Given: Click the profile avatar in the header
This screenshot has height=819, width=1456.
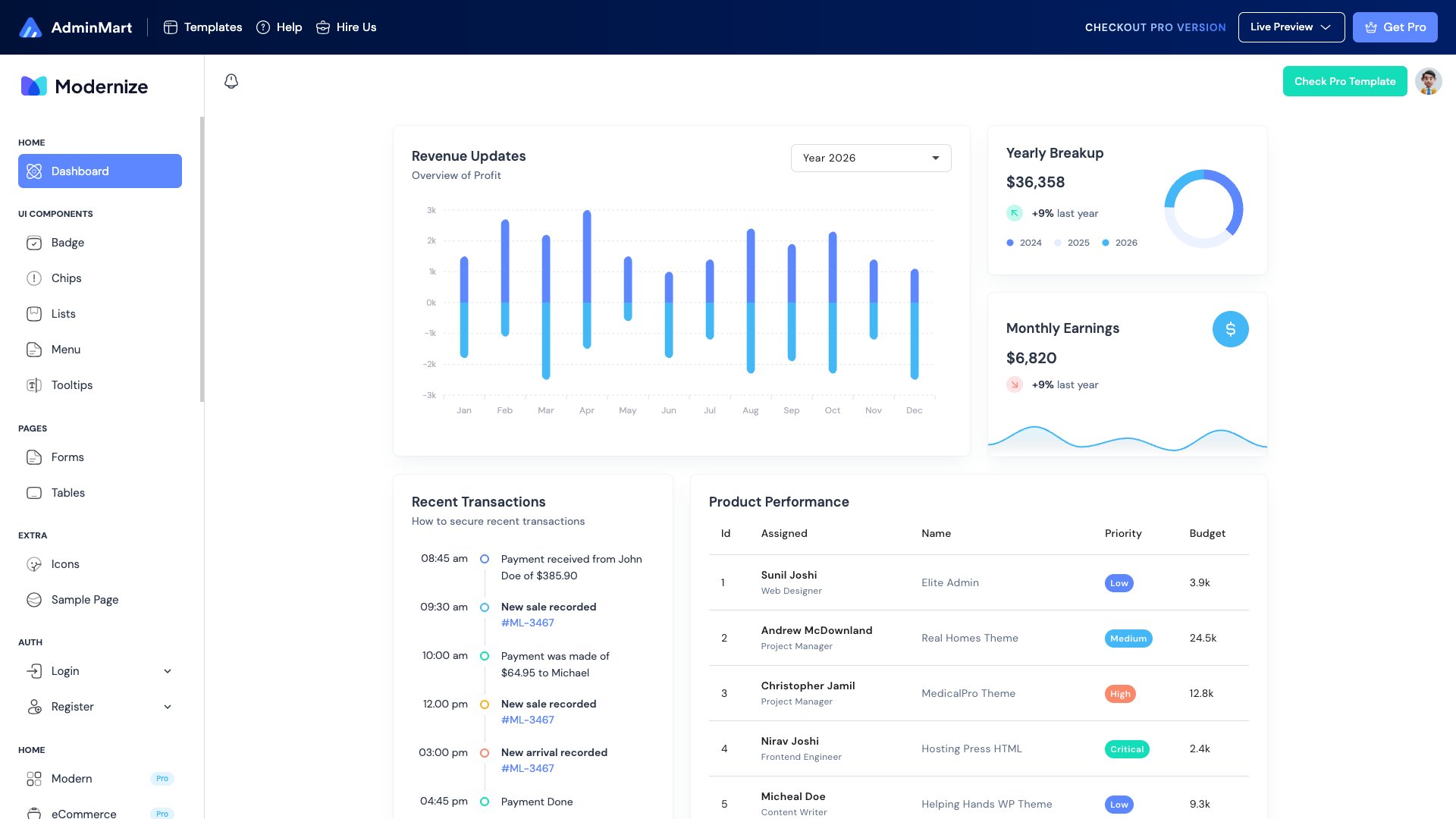Looking at the screenshot, I should (x=1429, y=81).
